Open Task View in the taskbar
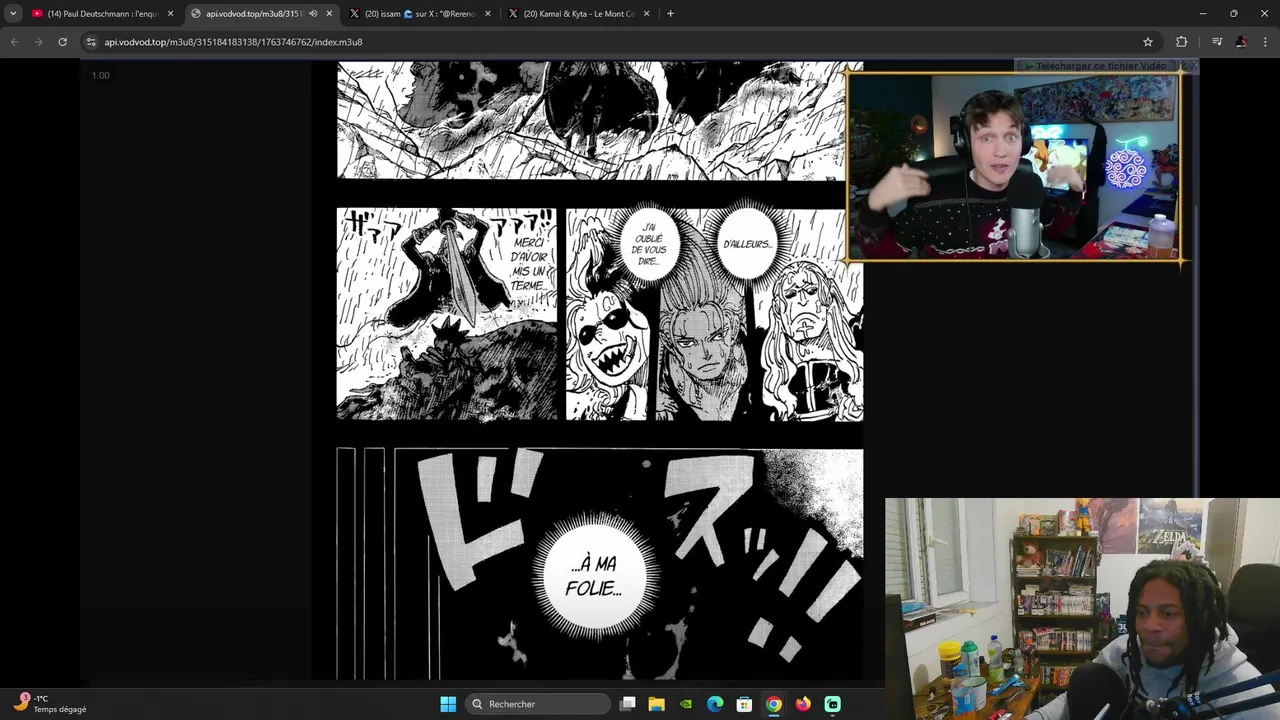This screenshot has width=1280, height=720. tap(627, 704)
